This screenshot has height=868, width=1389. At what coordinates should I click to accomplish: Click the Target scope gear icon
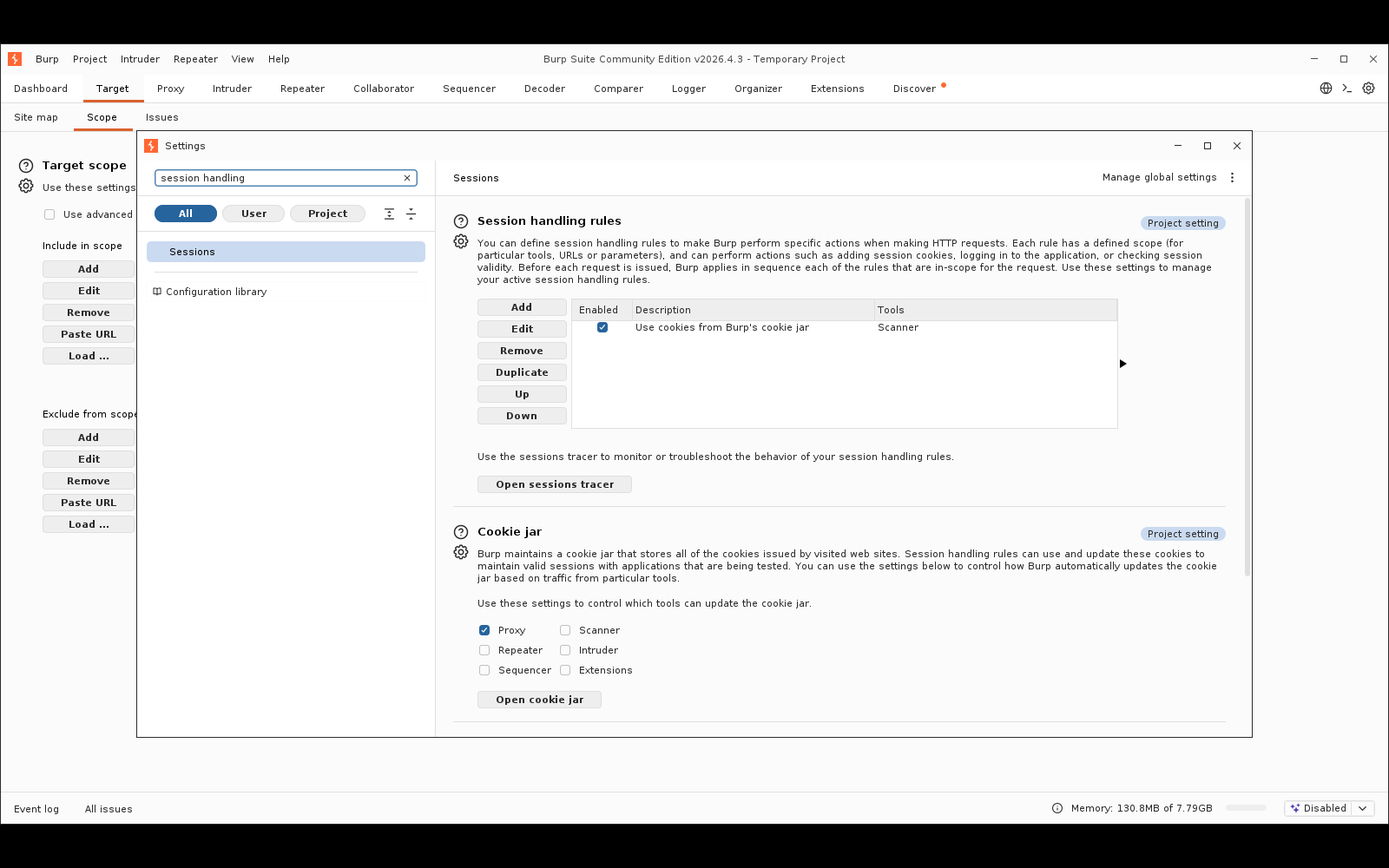(26, 187)
